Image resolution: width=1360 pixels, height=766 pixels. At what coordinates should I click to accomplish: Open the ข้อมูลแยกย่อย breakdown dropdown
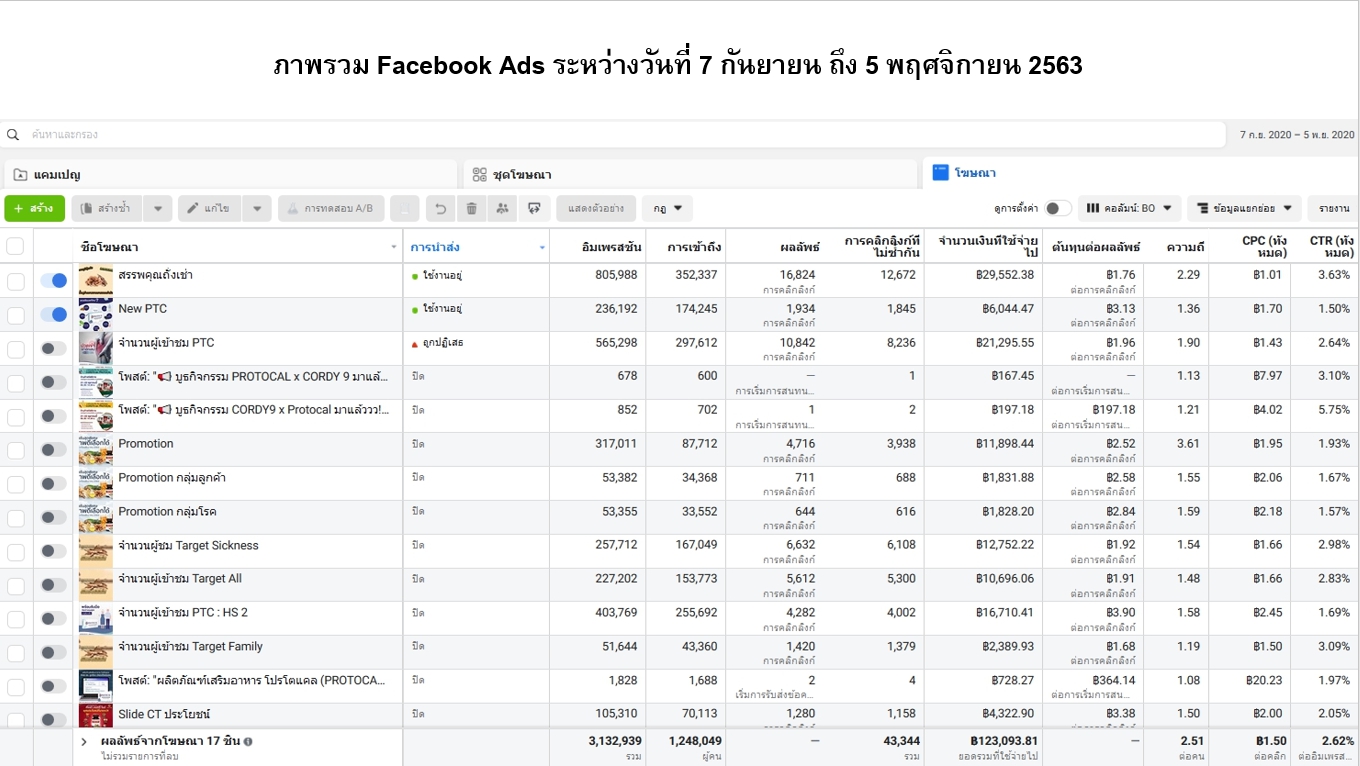[x=1243, y=208]
